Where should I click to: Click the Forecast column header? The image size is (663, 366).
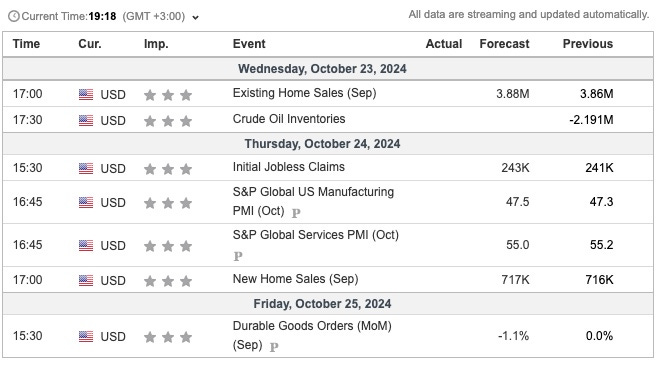(504, 44)
